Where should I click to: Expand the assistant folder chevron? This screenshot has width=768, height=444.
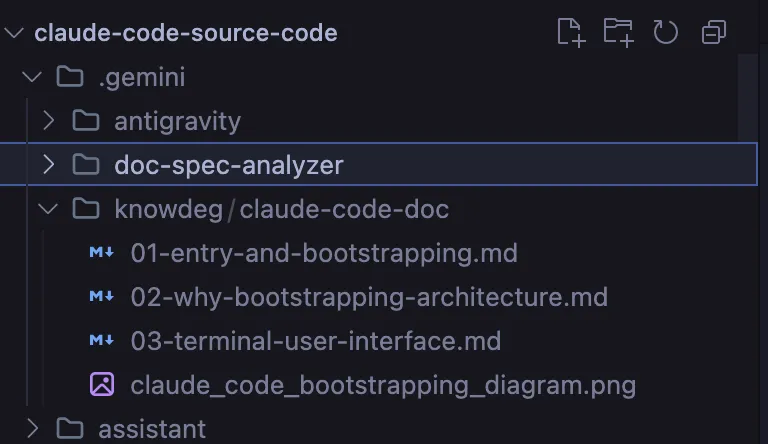(32, 429)
